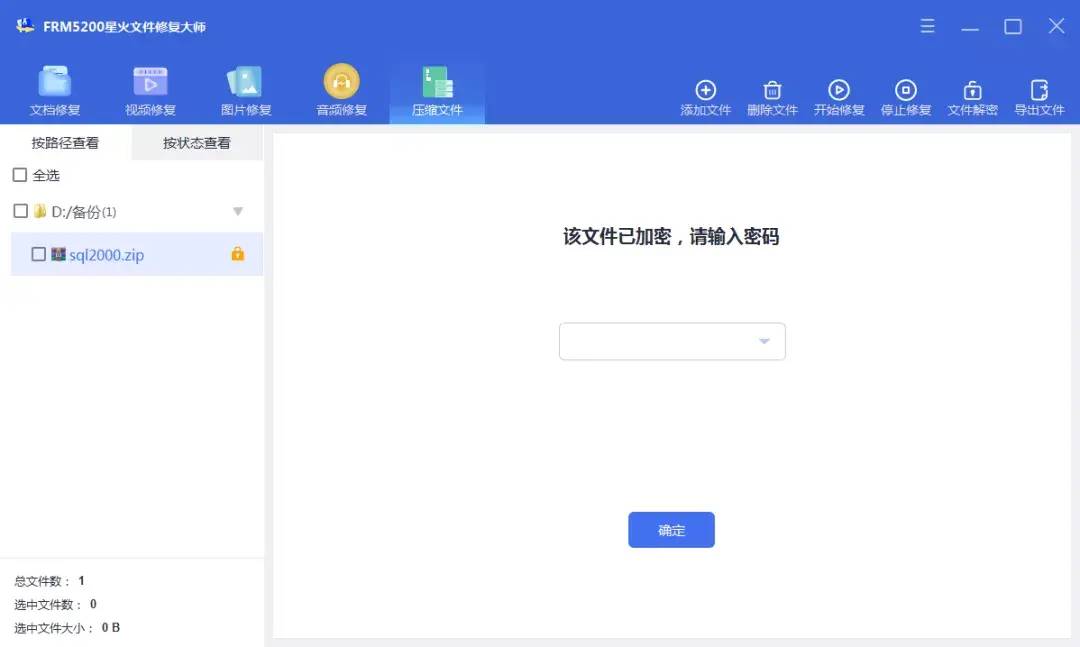Image resolution: width=1080 pixels, height=647 pixels.
Task: Click the 删除文件 delete file icon
Action: [x=772, y=90]
